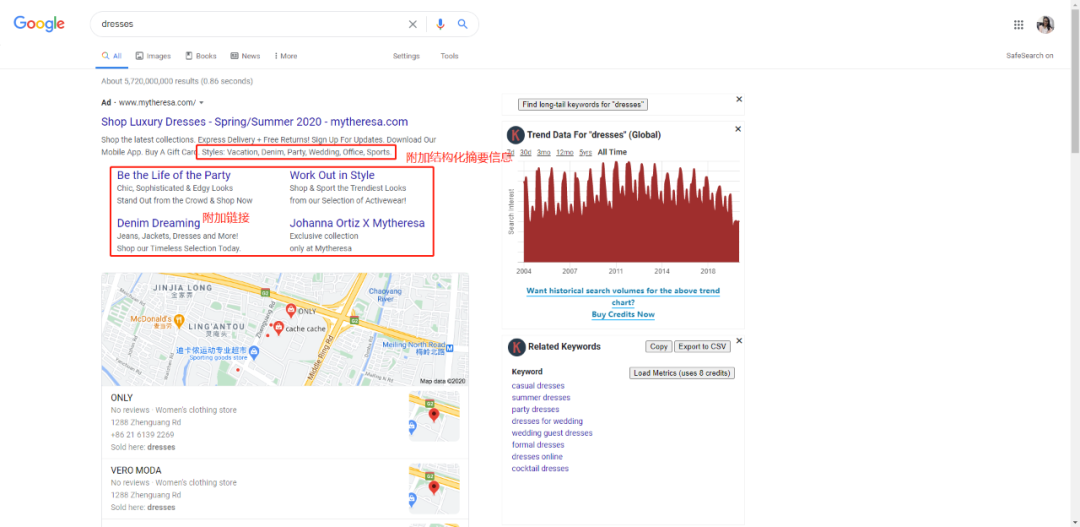Open Work Out in Style sitelink
This screenshot has width=1080, height=527.
click(332, 176)
